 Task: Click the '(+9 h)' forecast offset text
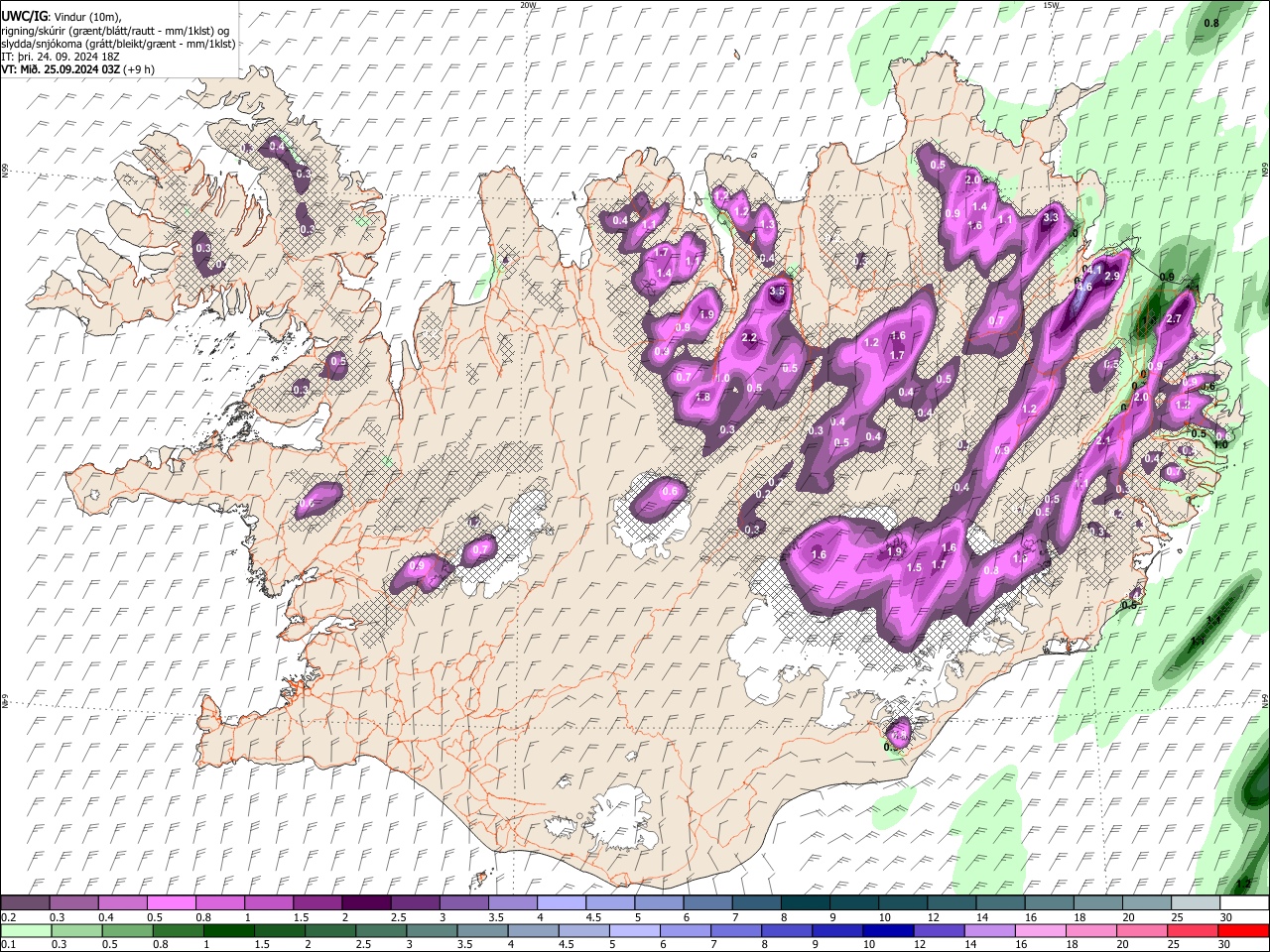[x=139, y=69]
